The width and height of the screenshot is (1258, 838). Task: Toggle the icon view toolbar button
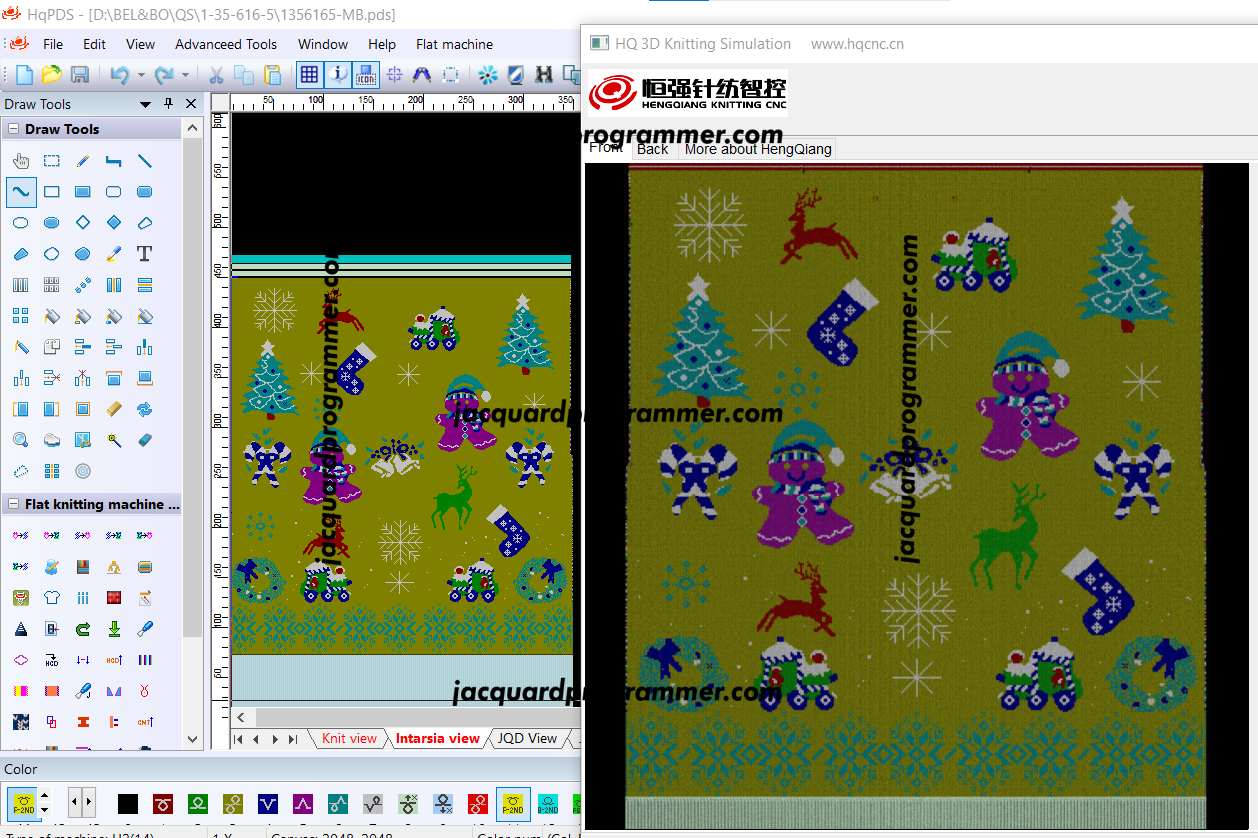[366, 75]
